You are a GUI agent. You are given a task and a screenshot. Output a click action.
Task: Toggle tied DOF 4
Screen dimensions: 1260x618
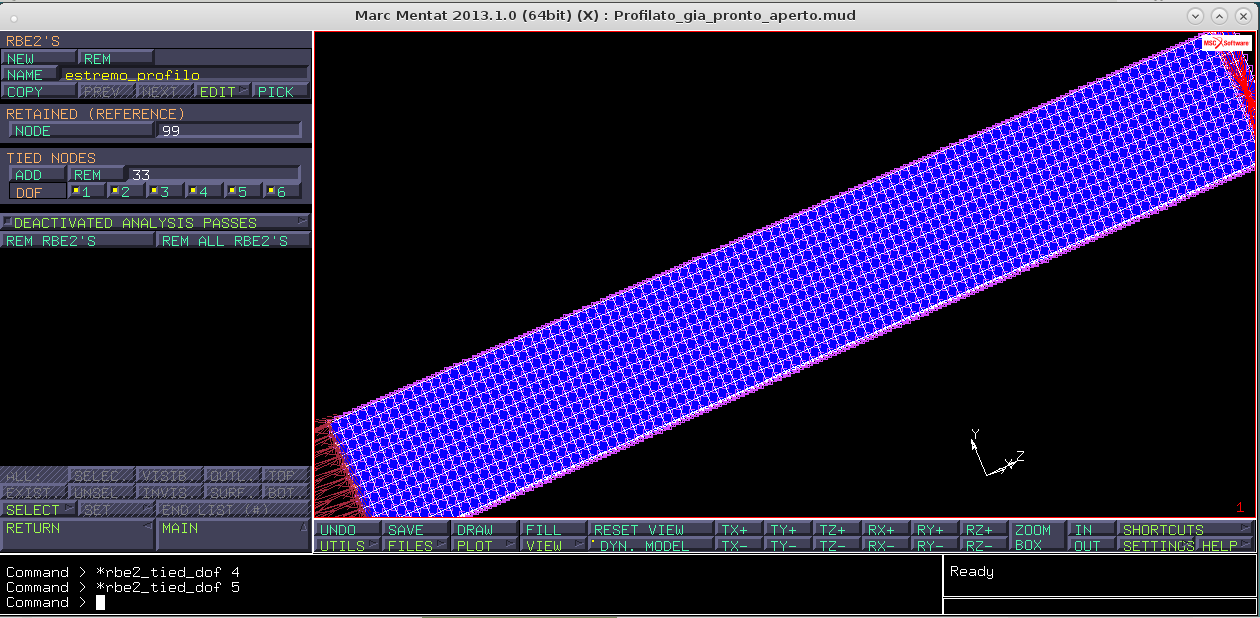(203, 192)
